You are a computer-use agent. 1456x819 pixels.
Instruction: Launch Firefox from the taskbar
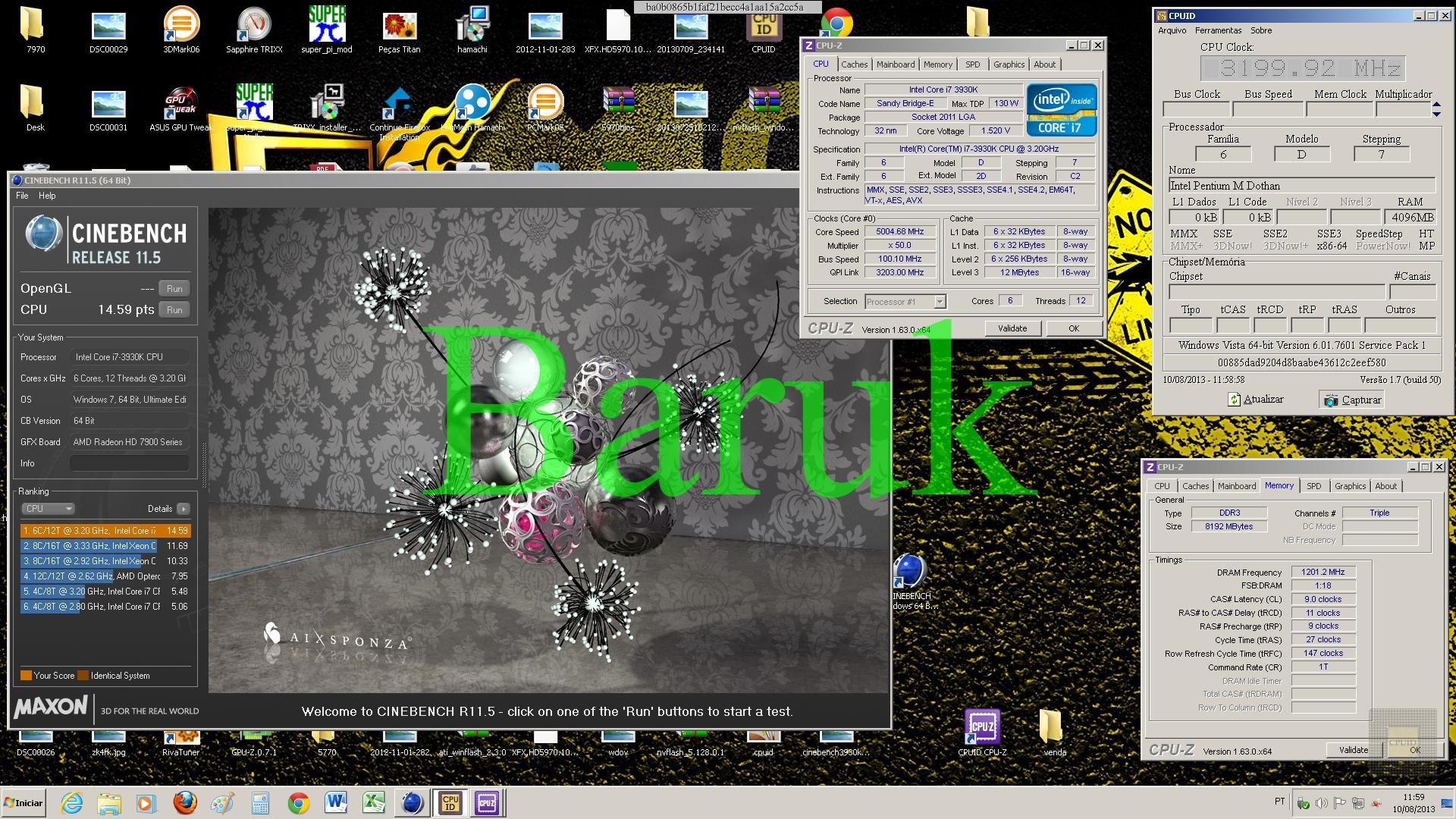[184, 802]
